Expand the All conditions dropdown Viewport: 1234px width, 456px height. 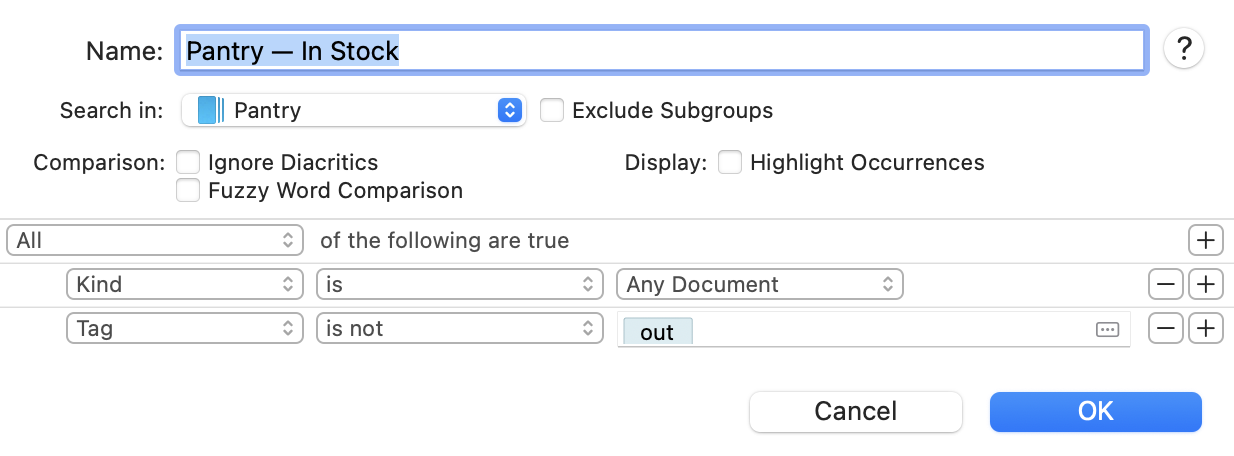pyautogui.click(x=154, y=241)
